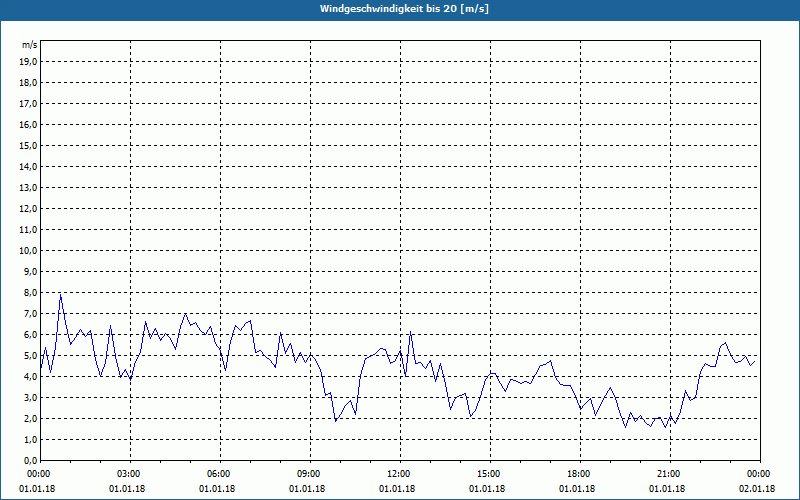
Task: Select the 0,0 y-axis origin label
Action: click(31, 460)
